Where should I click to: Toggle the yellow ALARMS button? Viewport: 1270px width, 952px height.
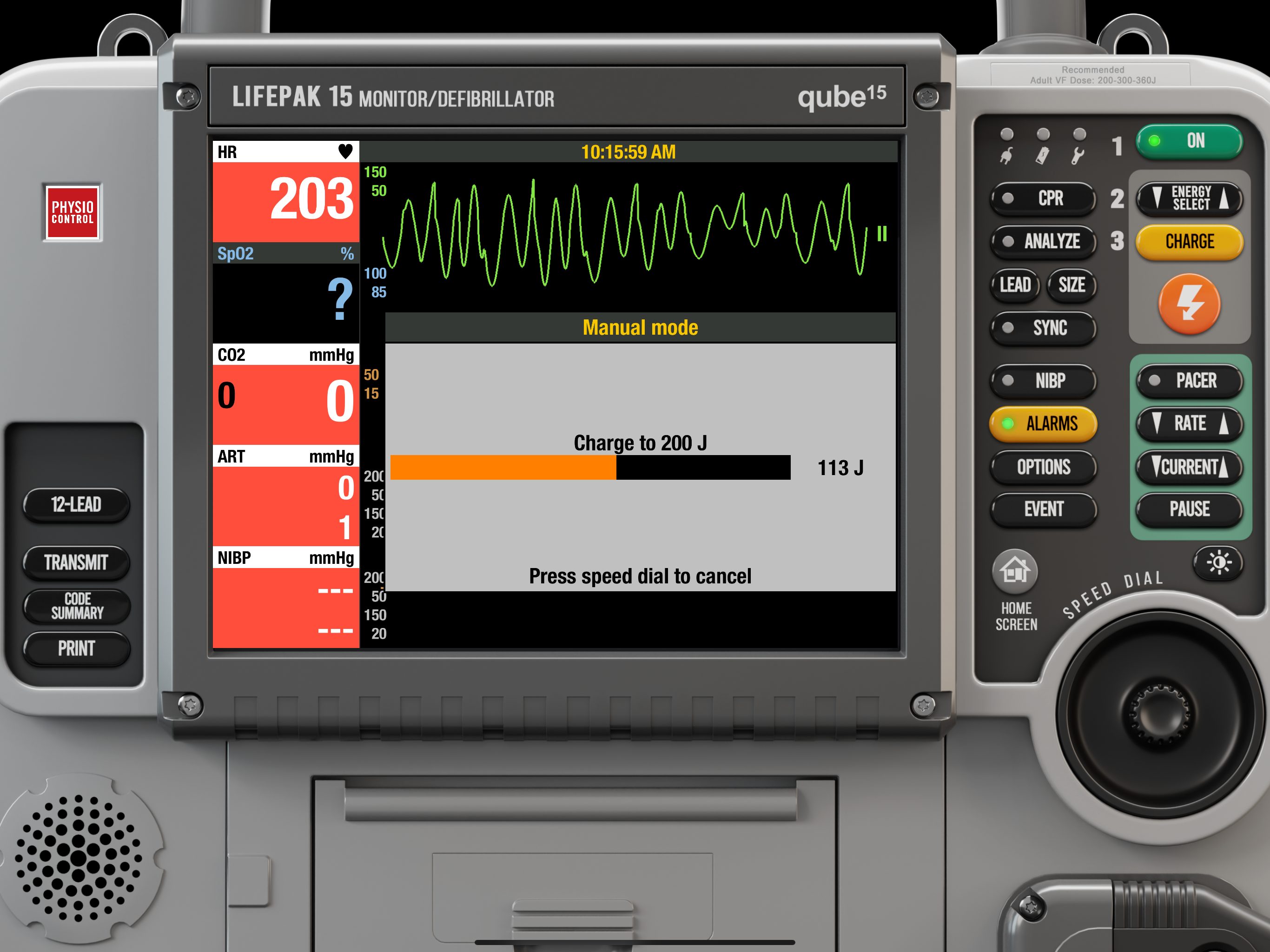pyautogui.click(x=1043, y=424)
